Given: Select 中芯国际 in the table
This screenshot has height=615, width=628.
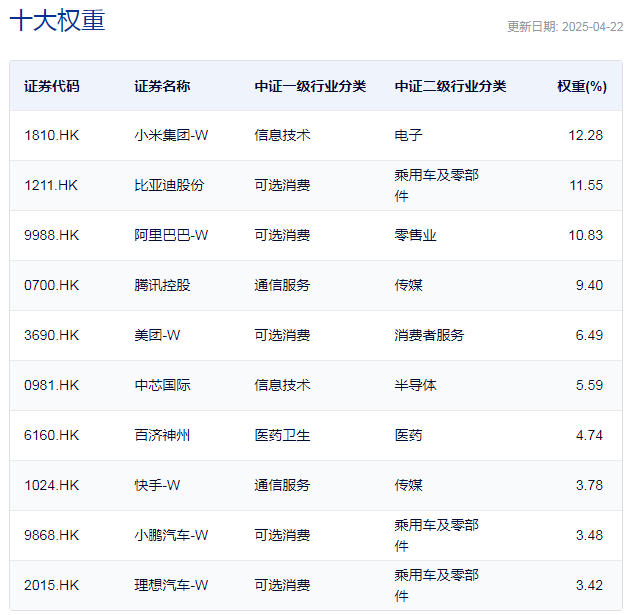Looking at the screenshot, I should tap(162, 385).
